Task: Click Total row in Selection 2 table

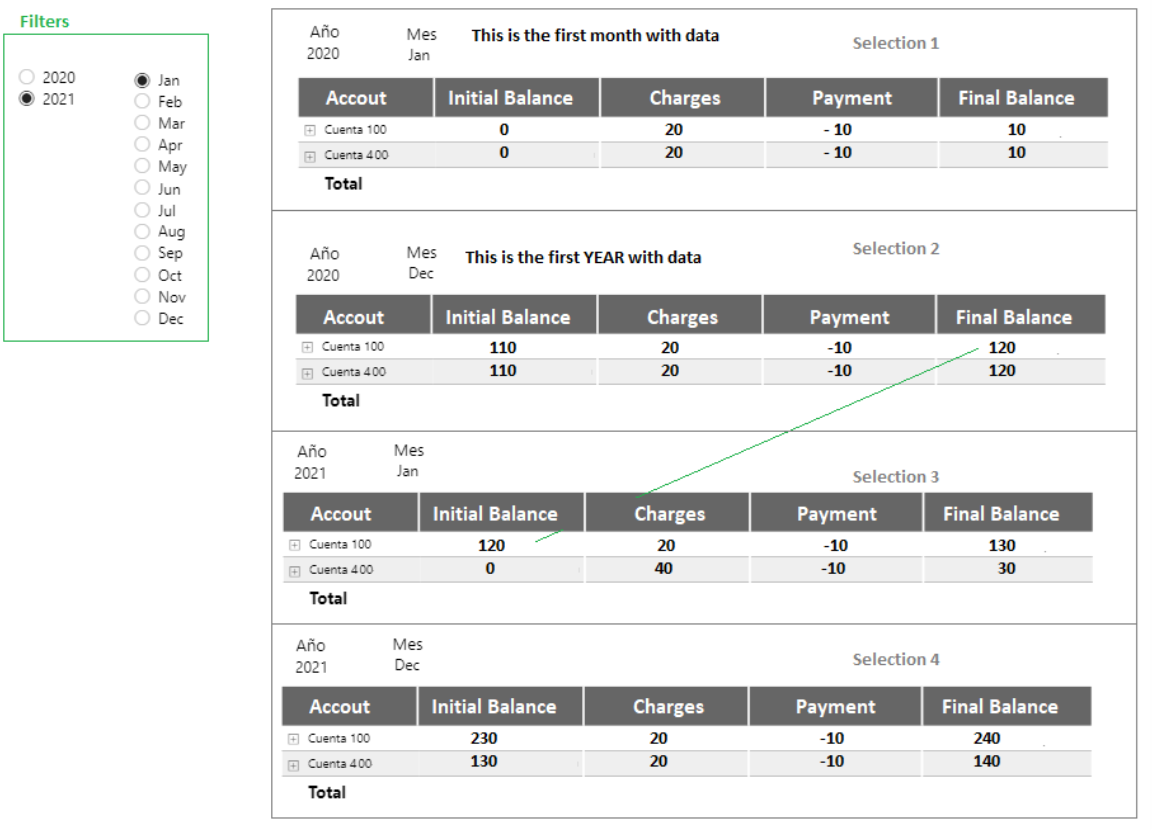Action: click(x=341, y=400)
